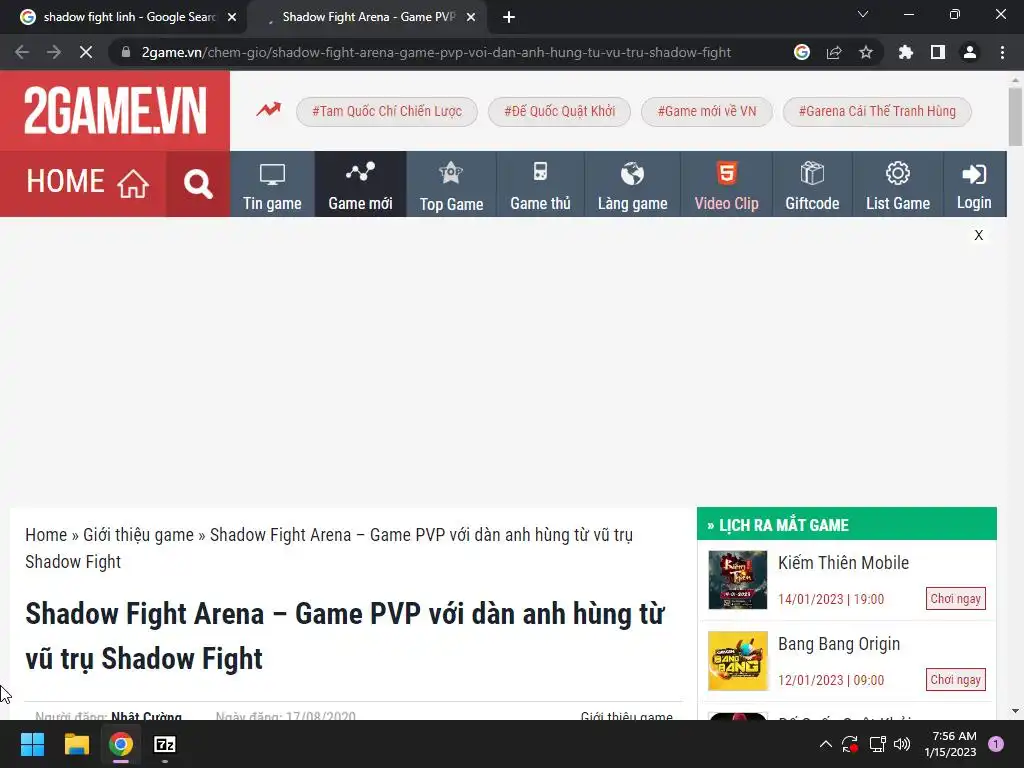This screenshot has width=1024, height=768.
Task: Open tab search chevron dropdown
Action: tap(863, 14)
